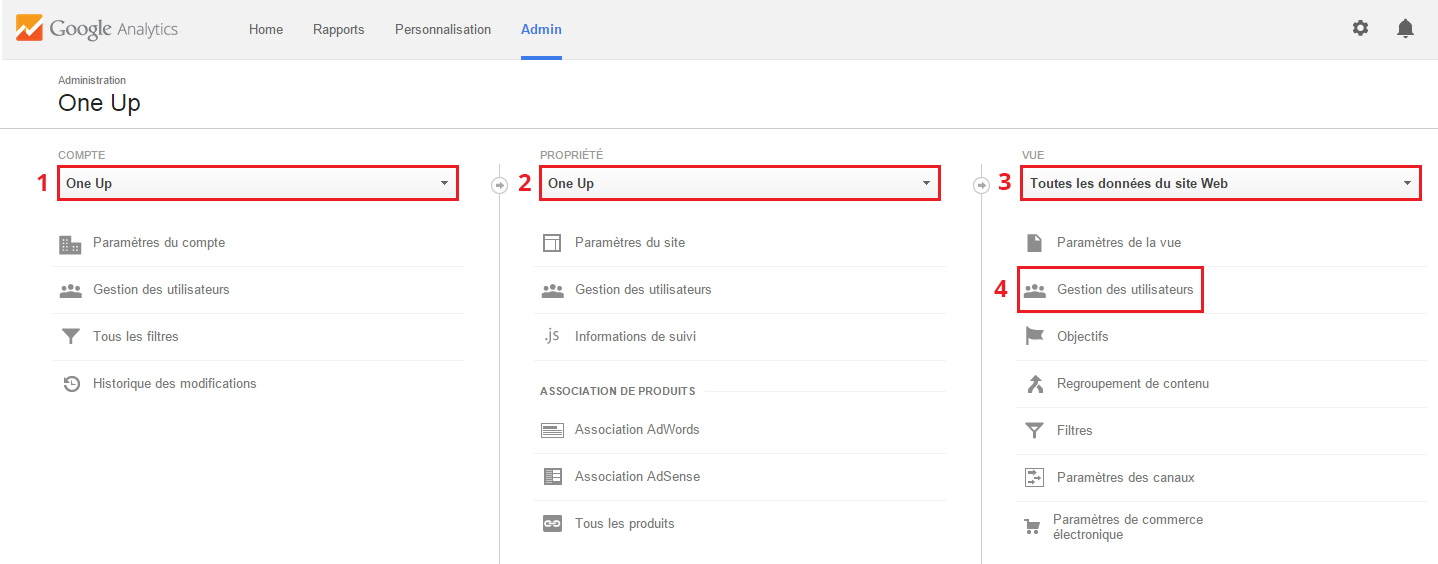This screenshot has height=564, width=1438.
Task: Click the ASSOCIATION DE PRODUITS heading
Action: point(617,391)
